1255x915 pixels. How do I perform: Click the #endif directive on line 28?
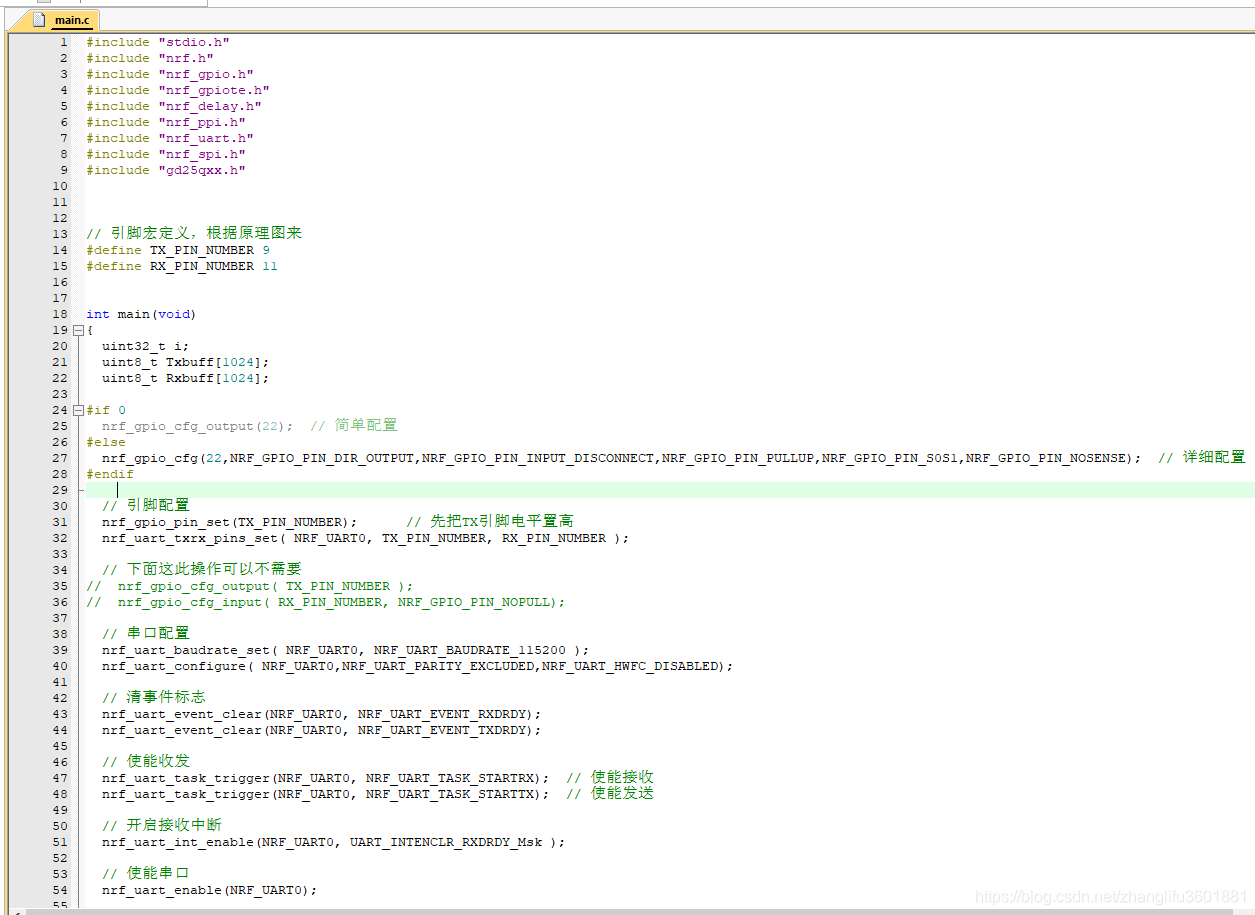(110, 474)
